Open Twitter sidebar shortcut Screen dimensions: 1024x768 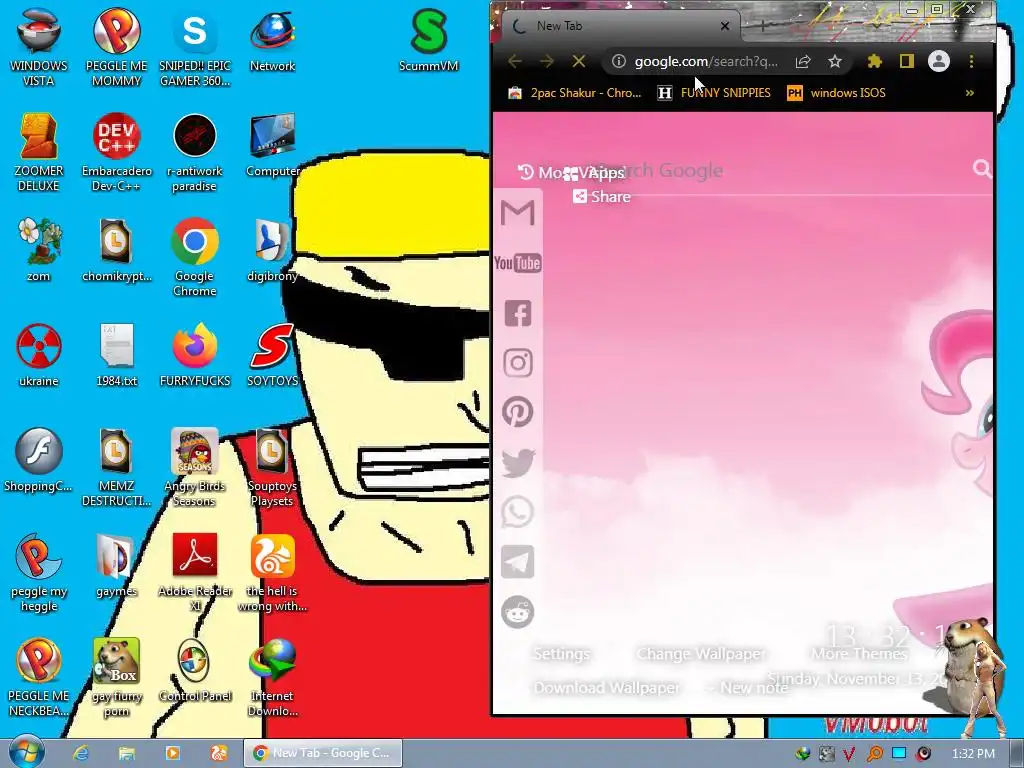[x=518, y=462]
